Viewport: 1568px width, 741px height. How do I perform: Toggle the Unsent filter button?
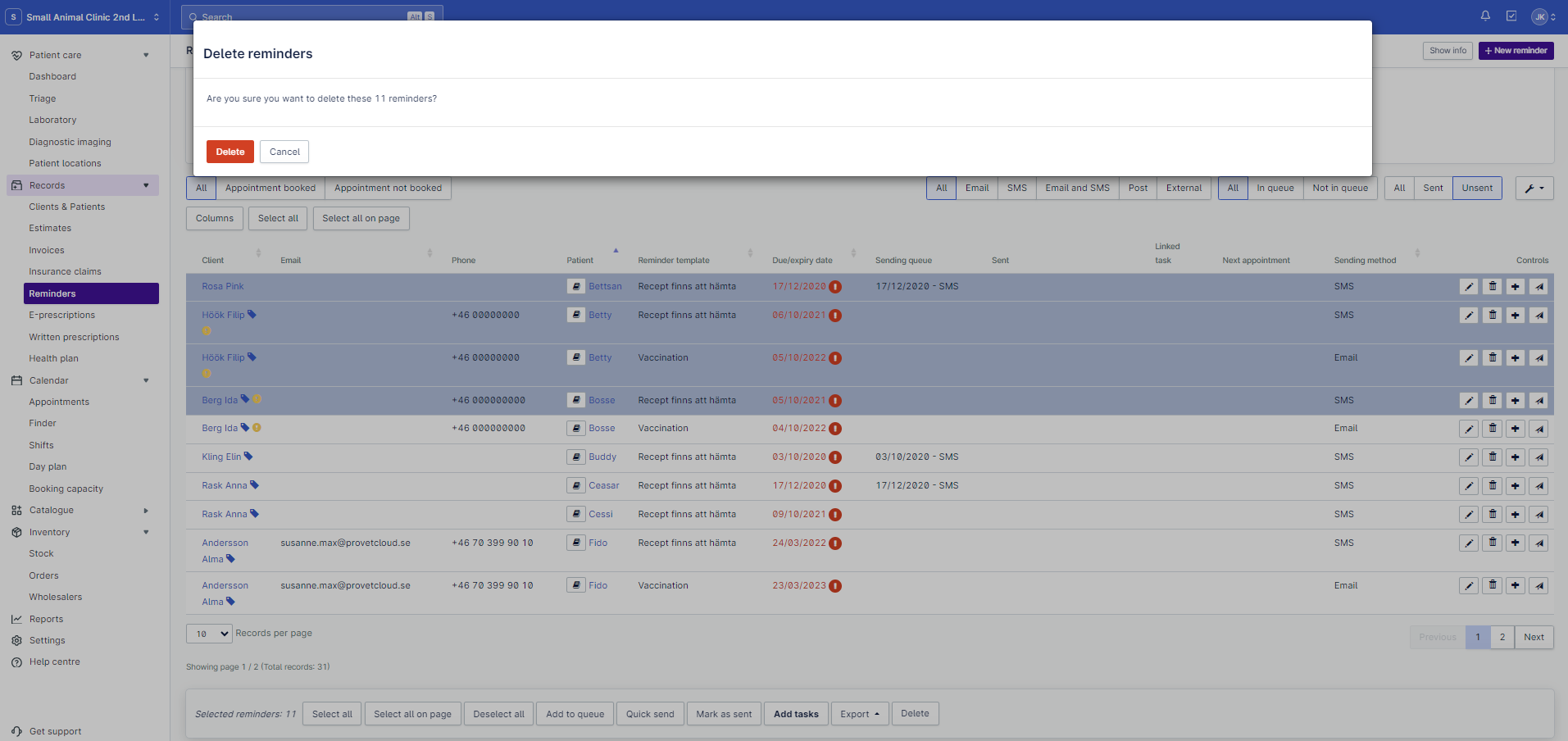[x=1476, y=189]
